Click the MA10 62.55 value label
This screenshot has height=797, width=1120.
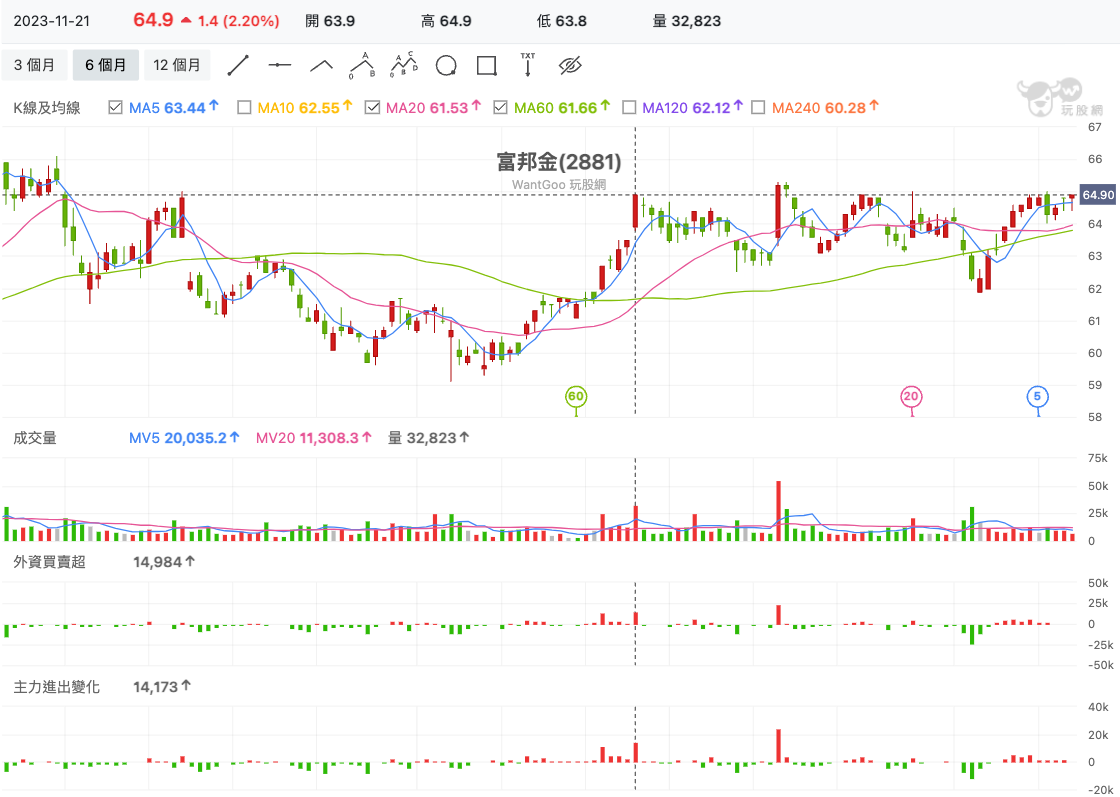tap(305, 108)
